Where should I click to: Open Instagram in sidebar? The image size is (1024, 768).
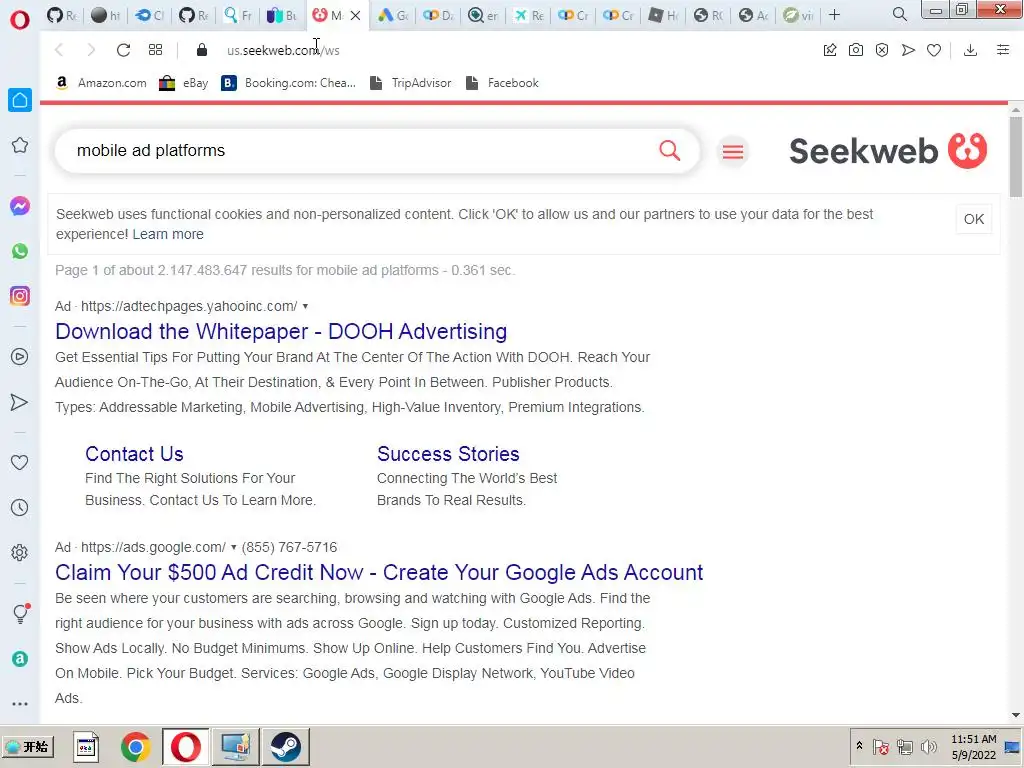coord(20,296)
